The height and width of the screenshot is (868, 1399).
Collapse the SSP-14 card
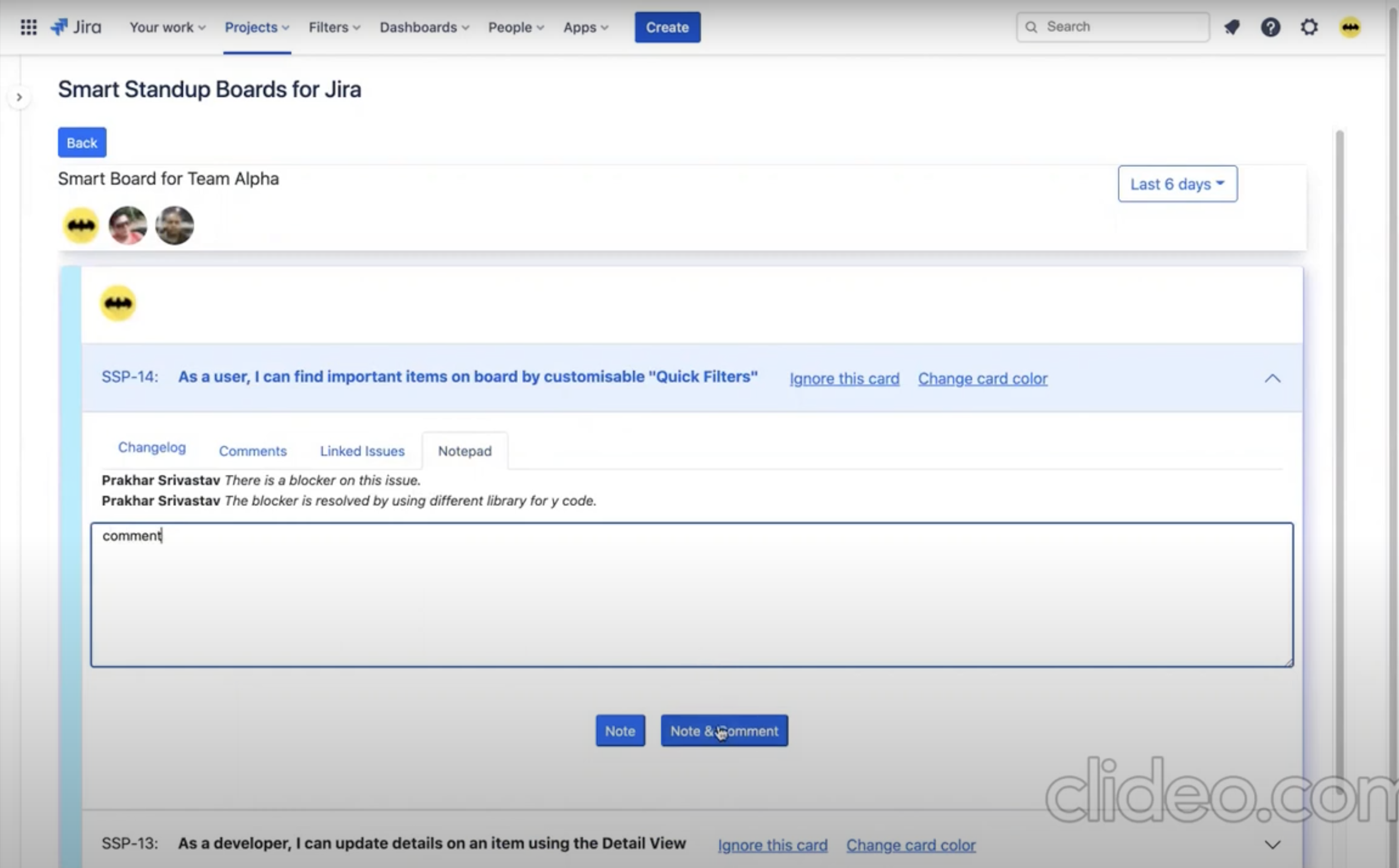(x=1272, y=378)
